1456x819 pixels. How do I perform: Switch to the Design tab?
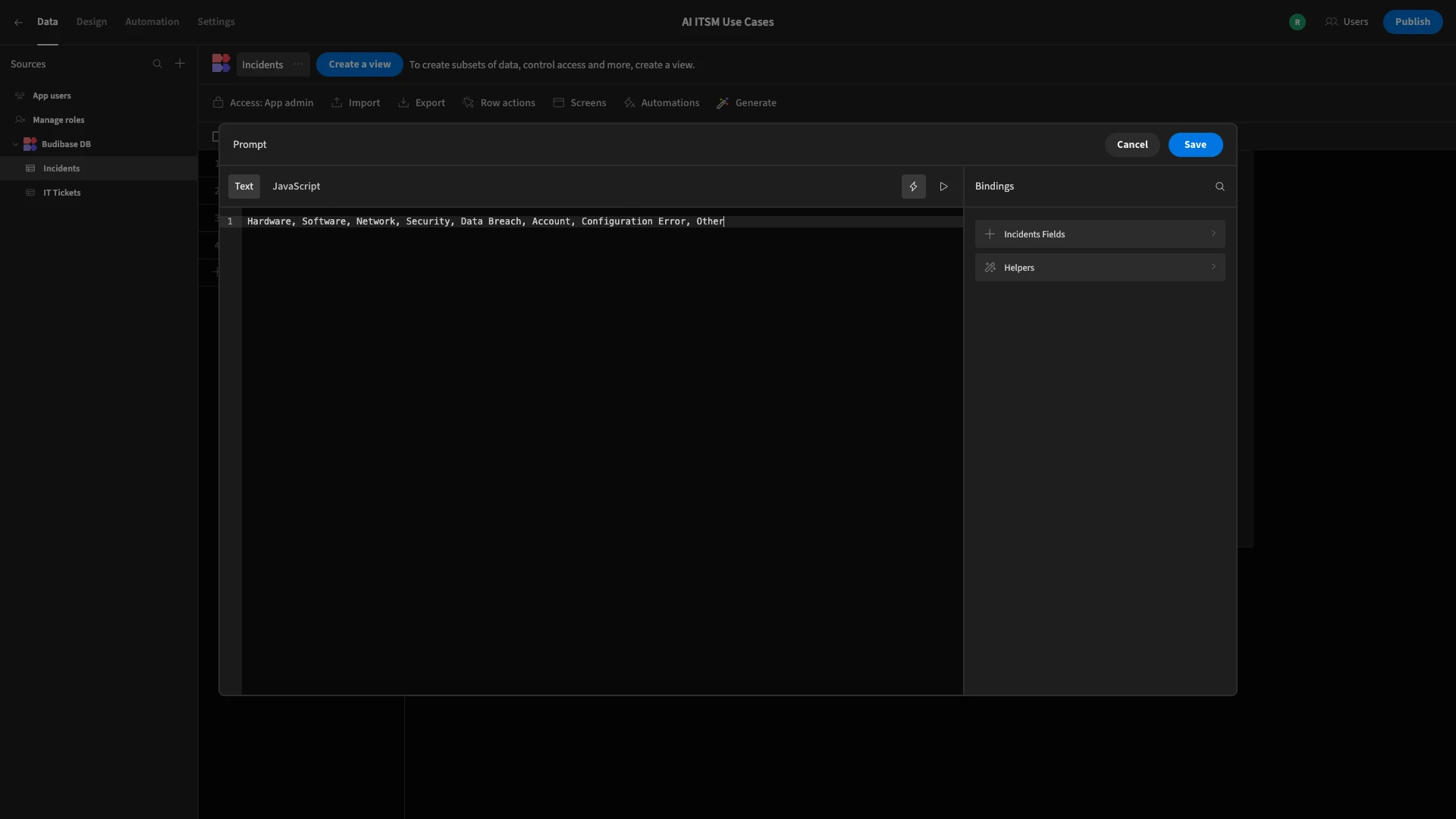tap(92, 22)
